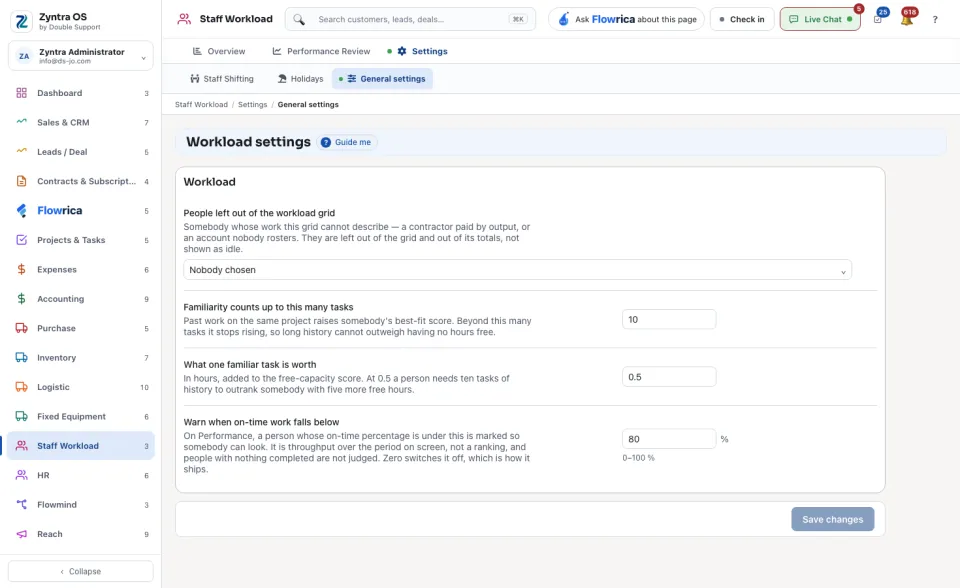This screenshot has height=588, width=960.
Task: Click the Save changes button
Action: click(833, 519)
